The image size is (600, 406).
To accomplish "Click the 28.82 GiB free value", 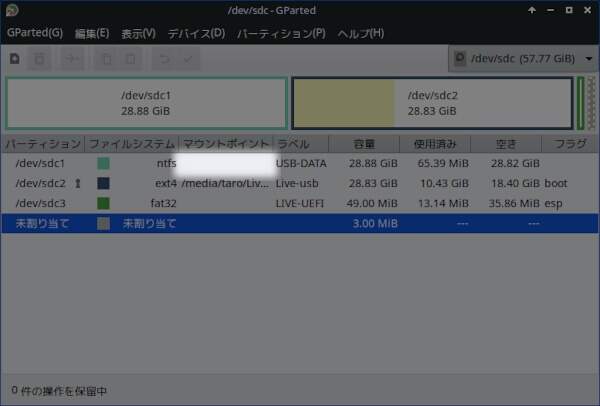I will (515, 163).
